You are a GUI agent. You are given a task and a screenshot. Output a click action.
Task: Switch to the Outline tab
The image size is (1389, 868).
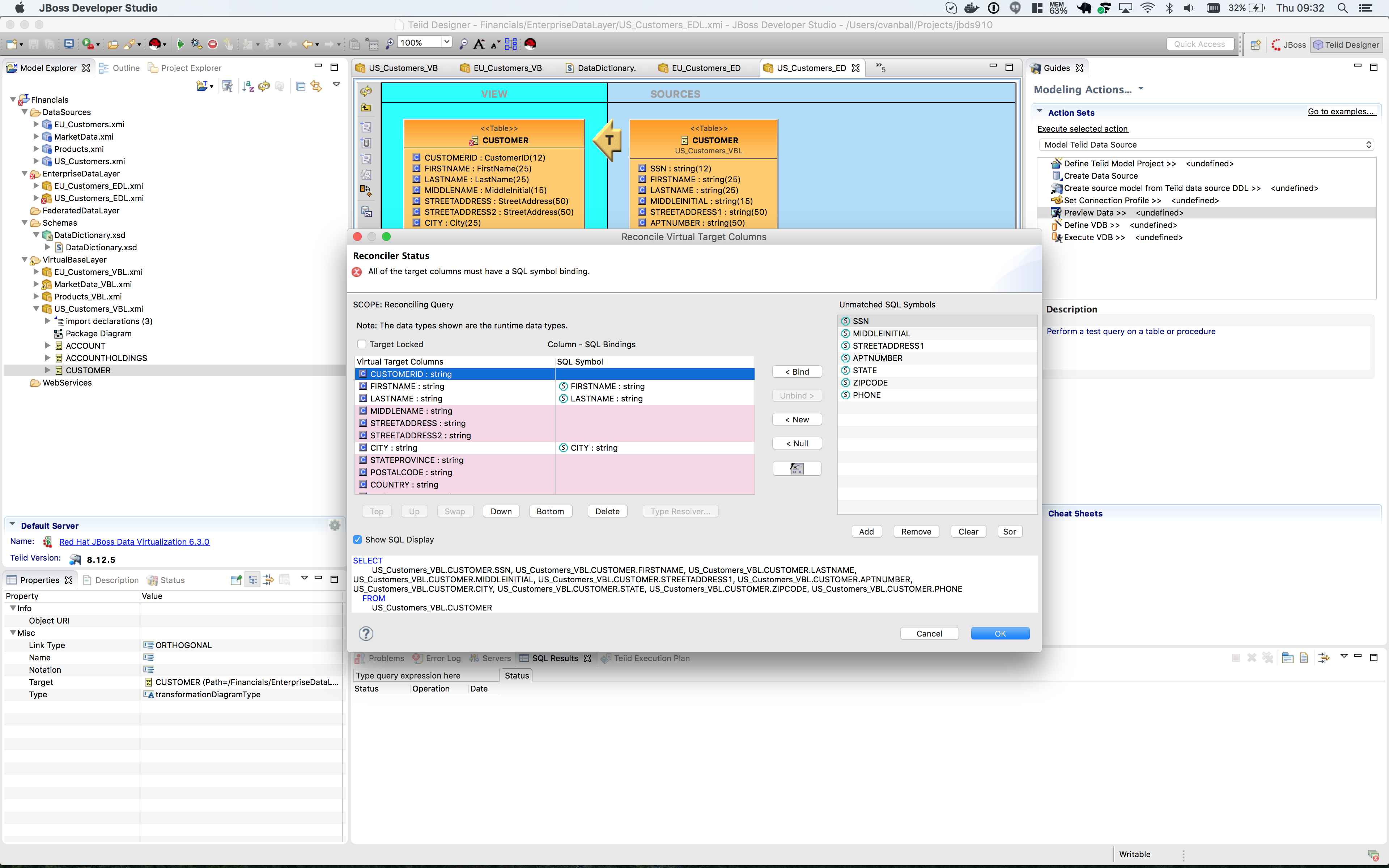[x=126, y=68]
